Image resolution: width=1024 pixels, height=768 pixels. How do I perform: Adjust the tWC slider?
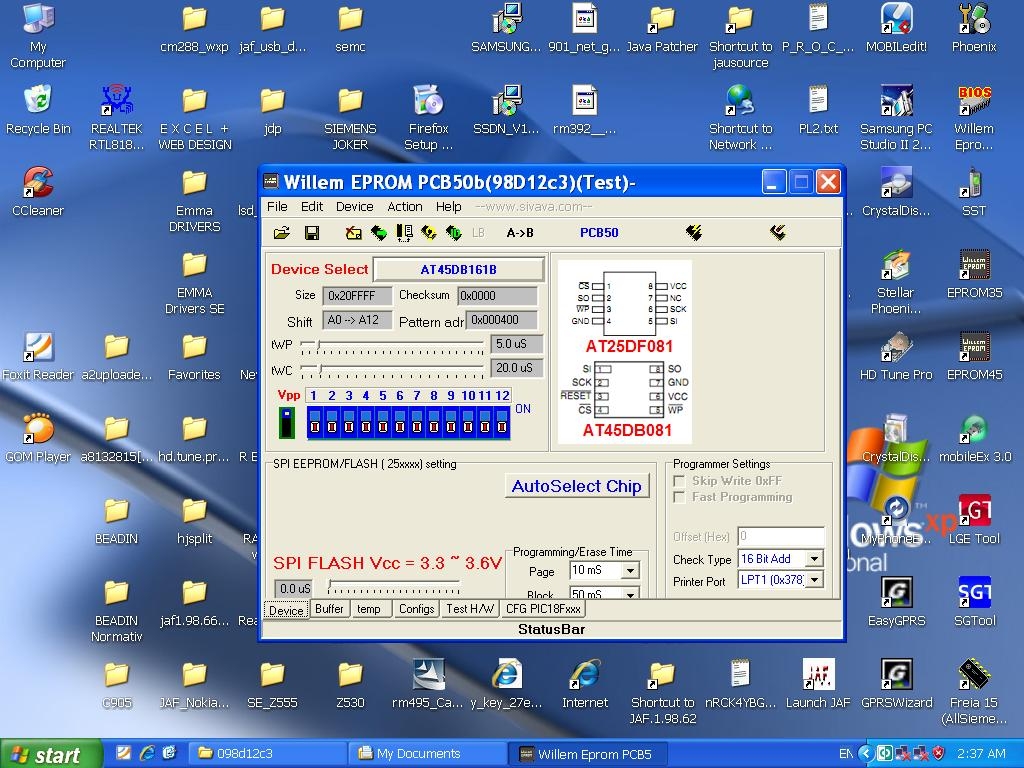(x=392, y=370)
